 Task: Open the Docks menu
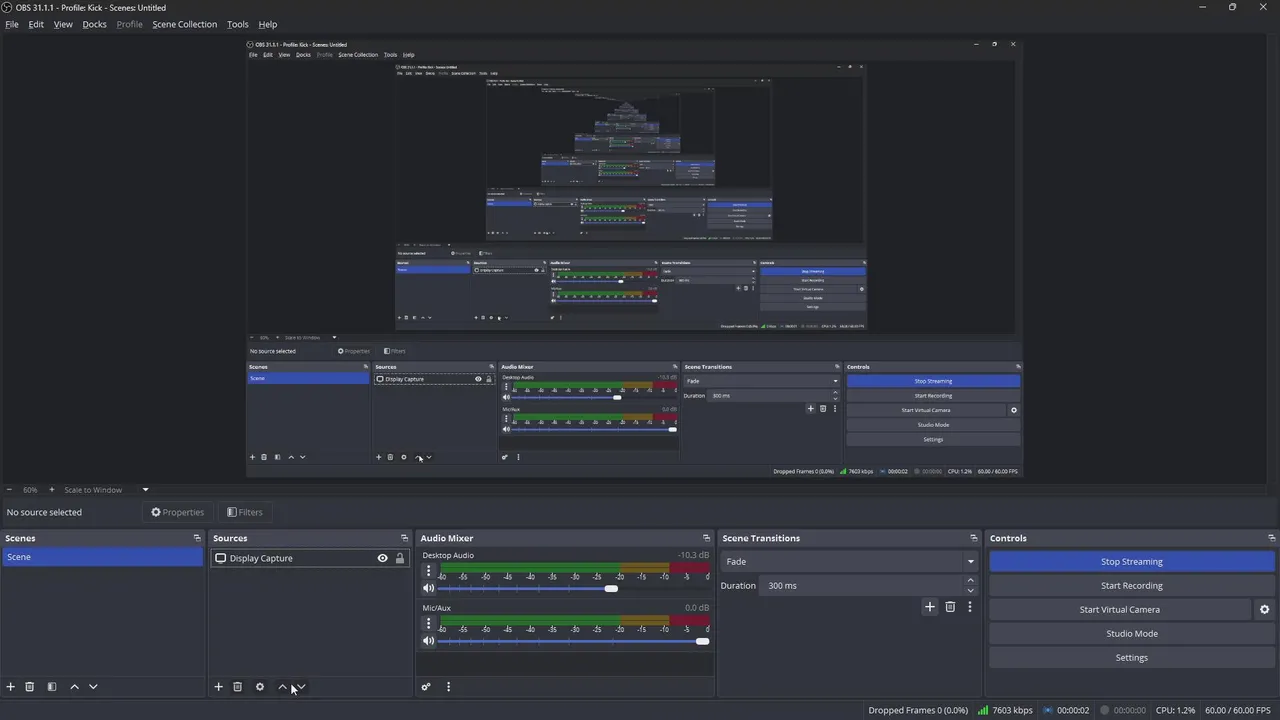coord(94,24)
